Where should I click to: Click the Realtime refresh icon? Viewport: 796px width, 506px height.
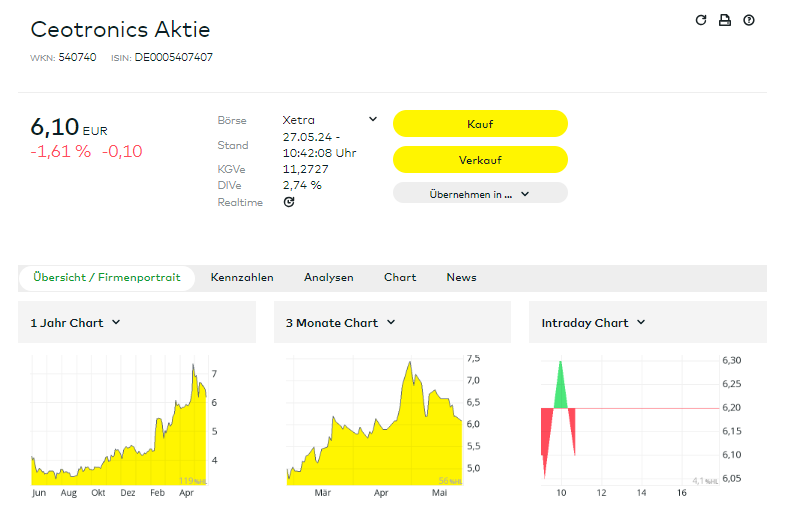click(289, 202)
